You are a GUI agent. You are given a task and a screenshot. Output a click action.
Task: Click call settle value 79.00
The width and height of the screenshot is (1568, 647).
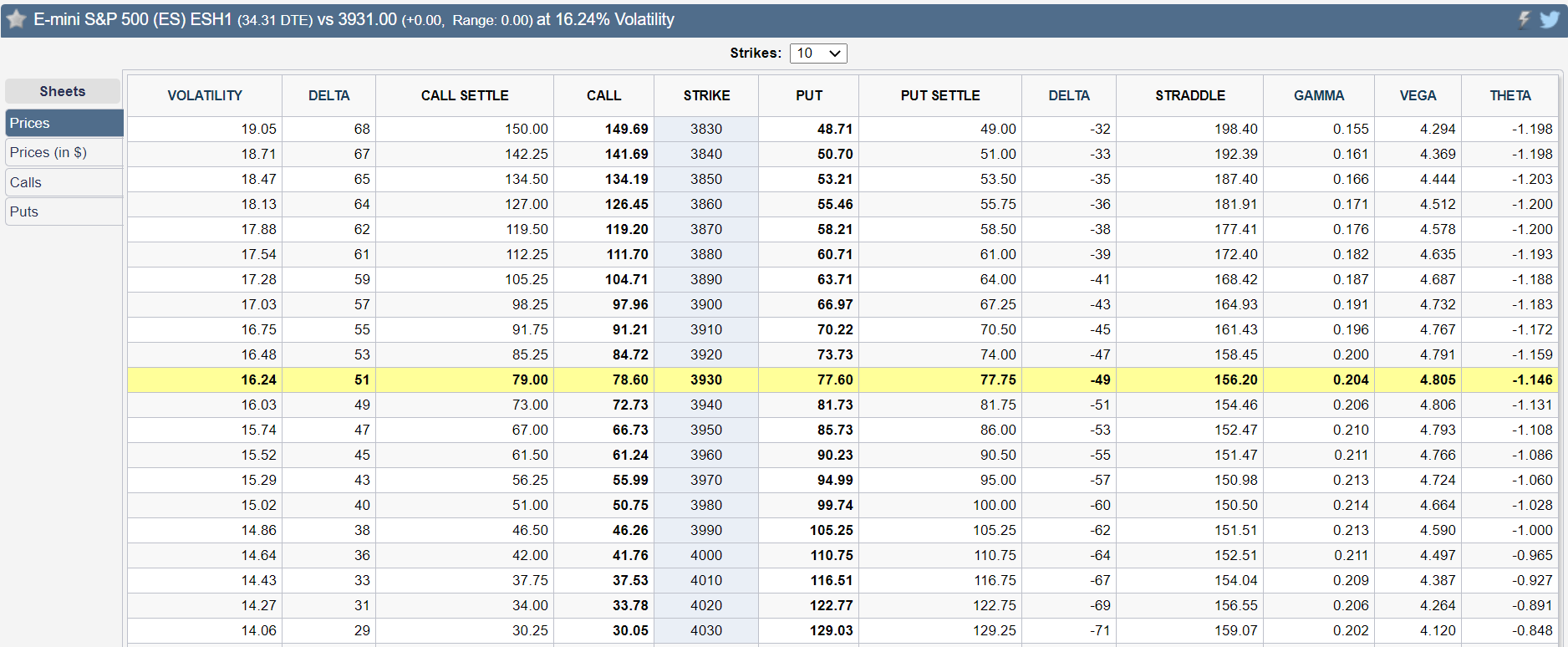(x=530, y=380)
